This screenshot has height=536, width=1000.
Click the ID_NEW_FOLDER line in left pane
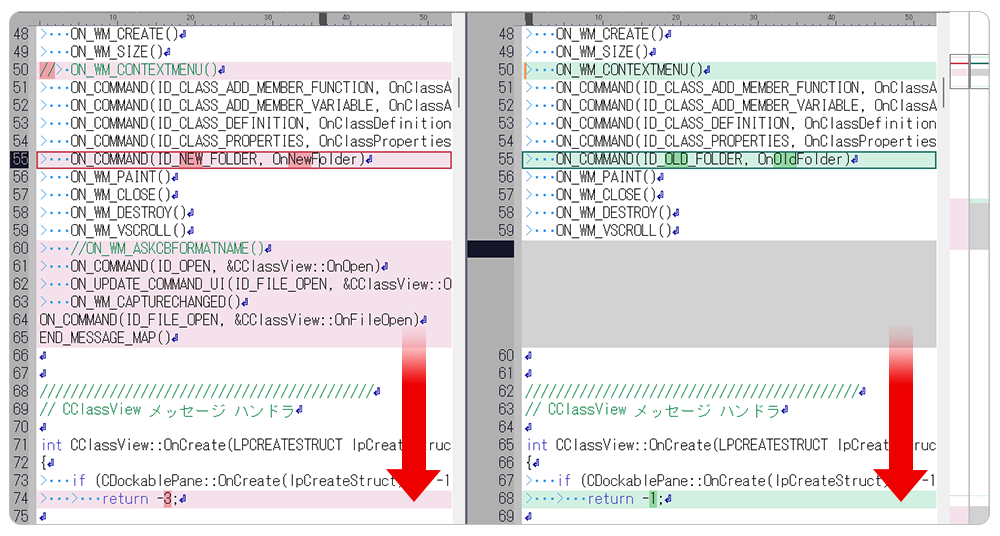tap(218, 159)
